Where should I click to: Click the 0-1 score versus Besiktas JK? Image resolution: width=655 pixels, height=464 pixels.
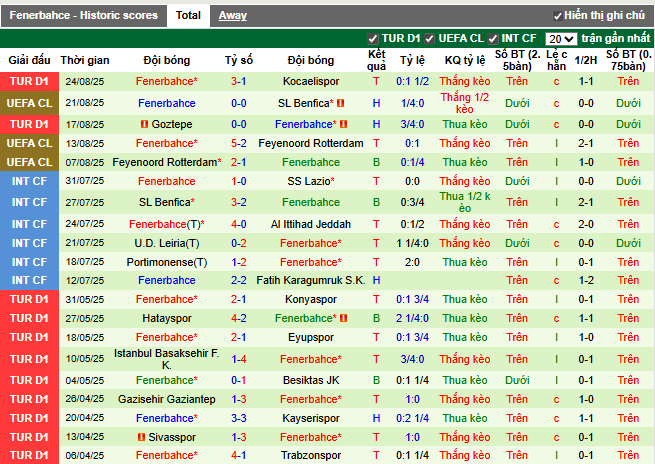tap(239, 380)
